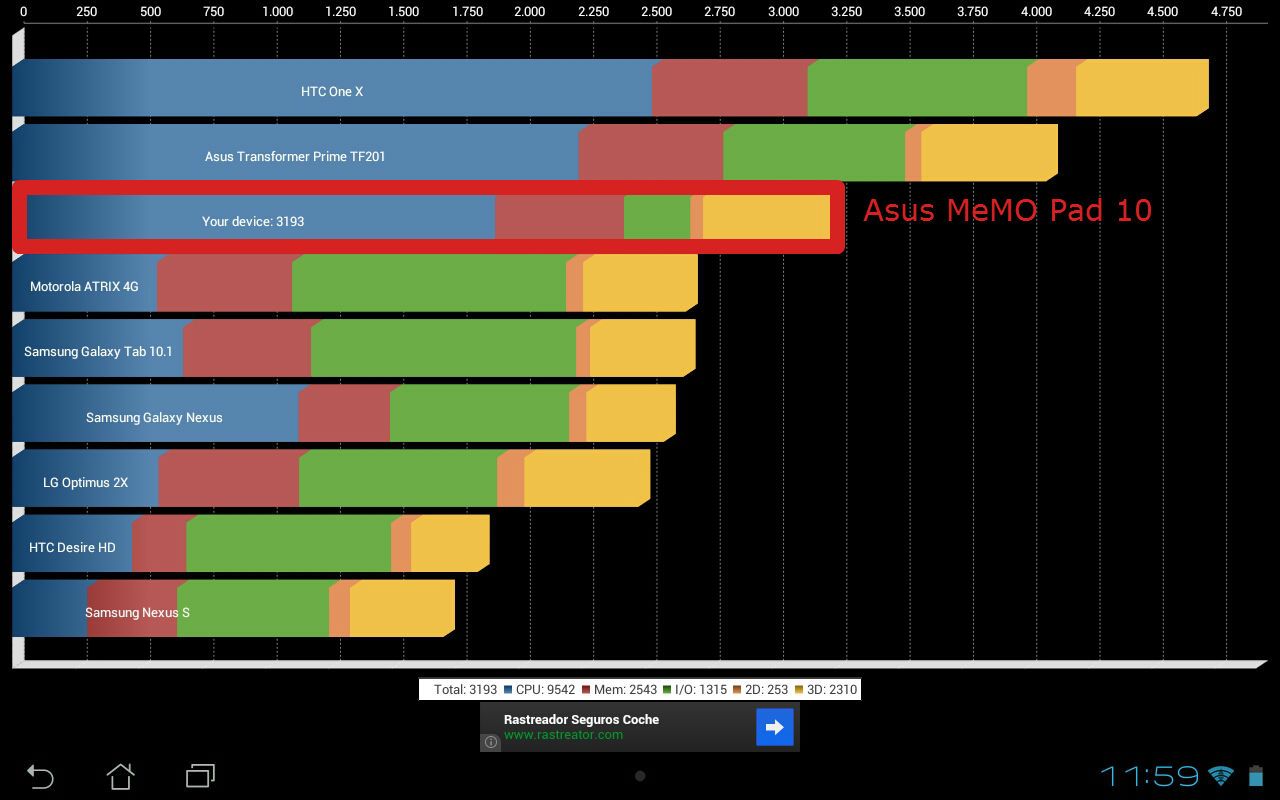Image resolution: width=1280 pixels, height=800 pixels.
Task: Tap the Android Back navigation icon
Action: pyautogui.click(x=40, y=776)
